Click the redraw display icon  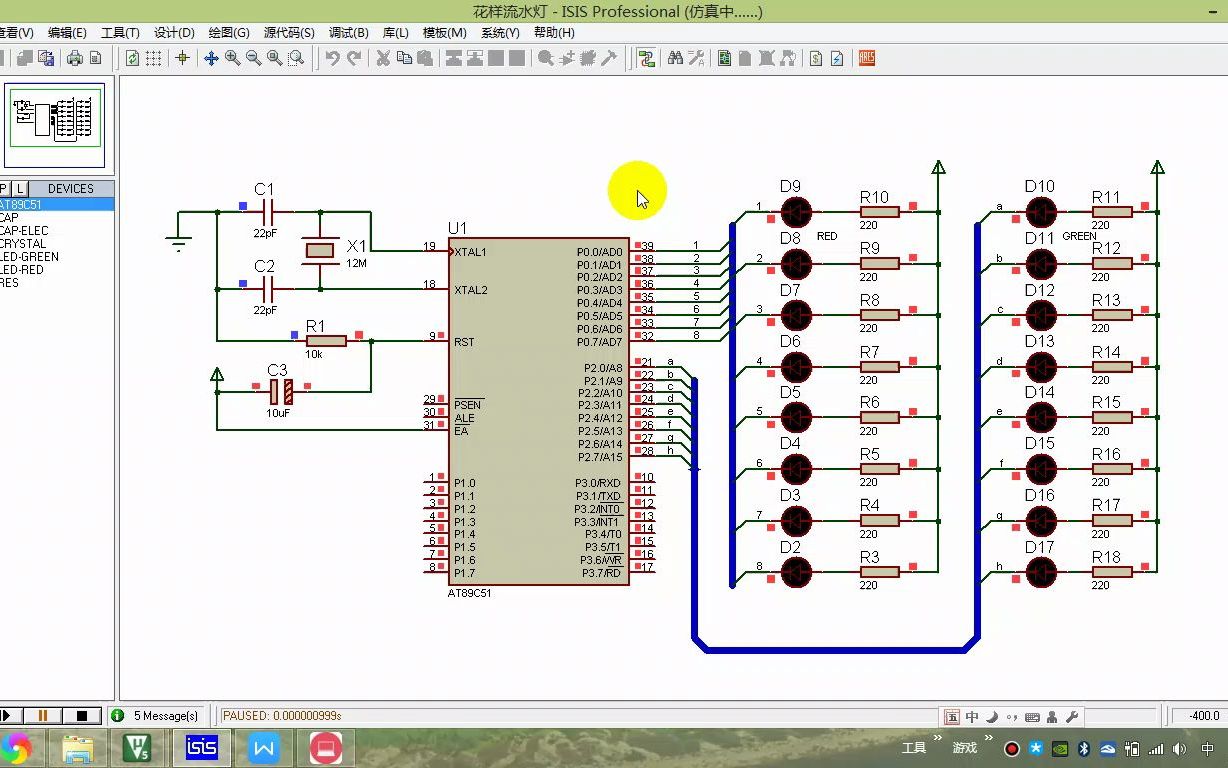click(132, 58)
